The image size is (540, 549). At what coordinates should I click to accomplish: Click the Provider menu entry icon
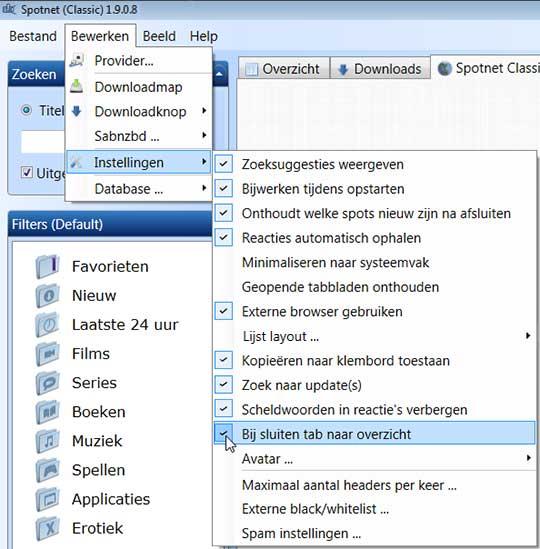point(77,61)
